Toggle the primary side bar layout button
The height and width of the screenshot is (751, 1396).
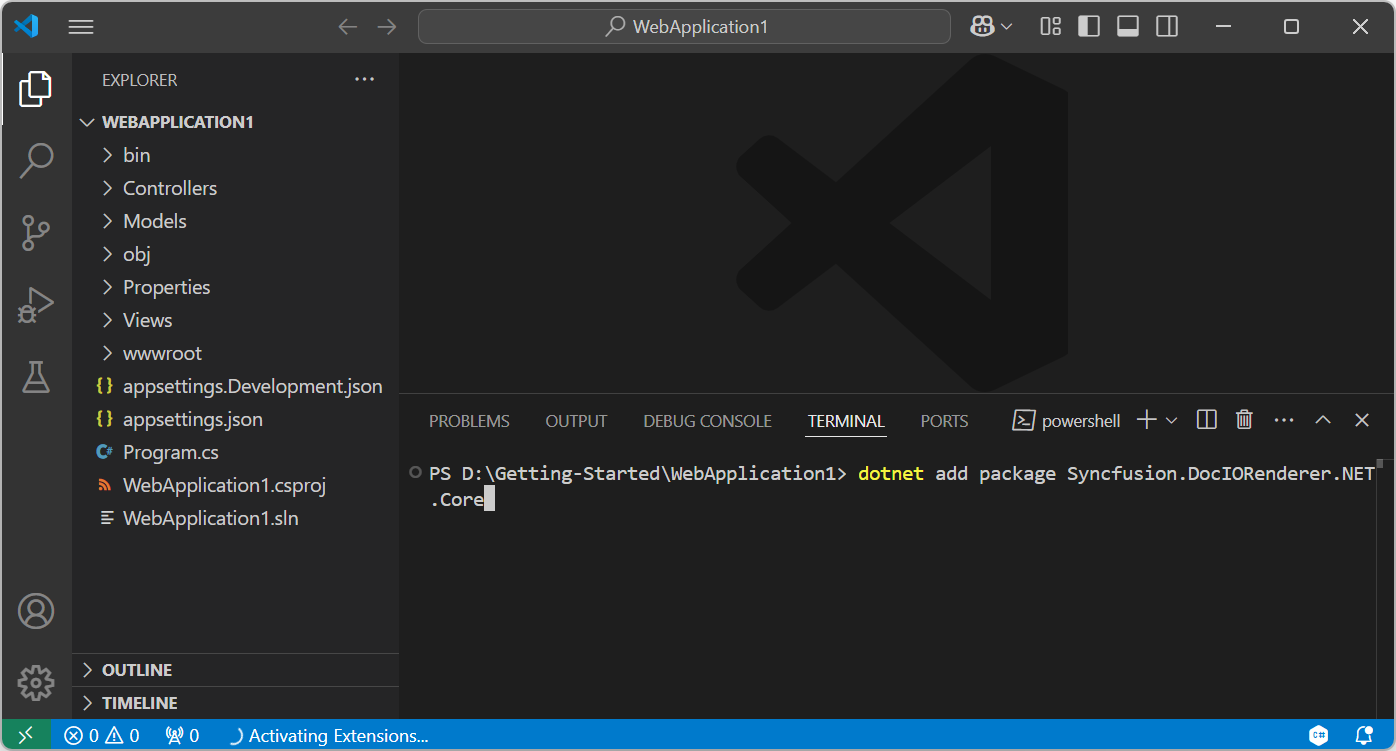pyautogui.click(x=1089, y=27)
